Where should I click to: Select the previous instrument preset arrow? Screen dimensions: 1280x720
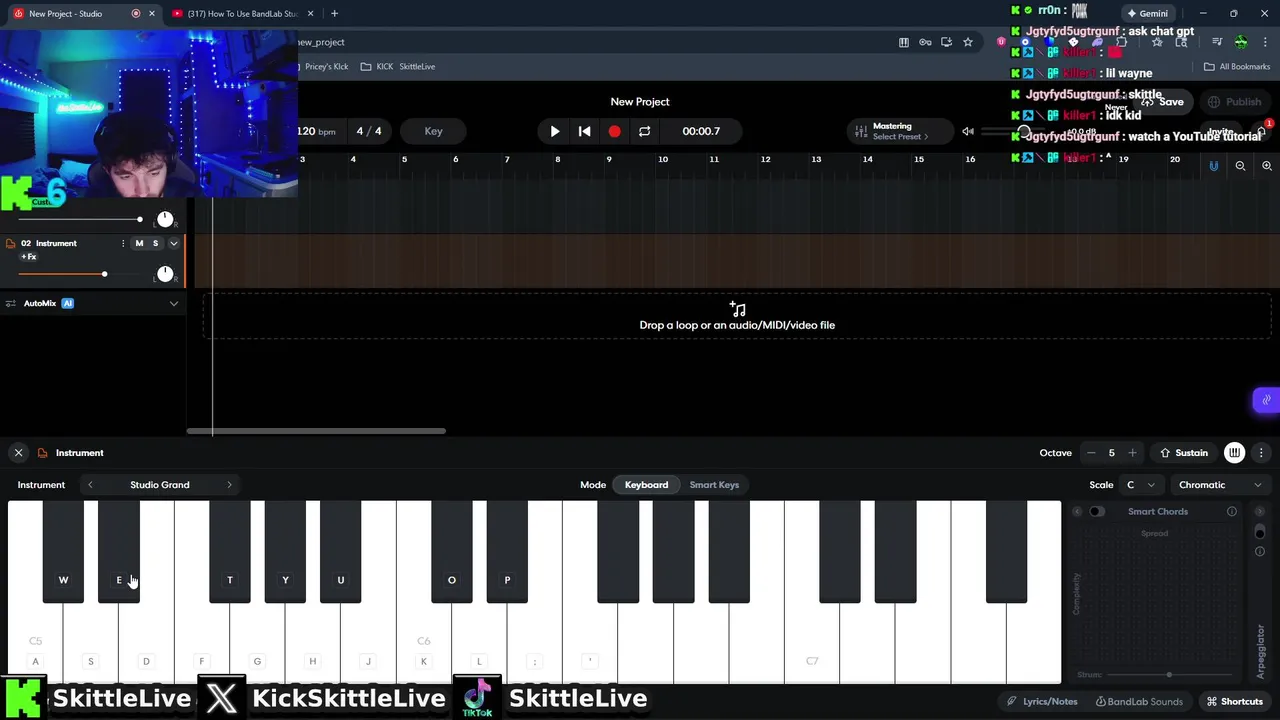pyautogui.click(x=90, y=485)
